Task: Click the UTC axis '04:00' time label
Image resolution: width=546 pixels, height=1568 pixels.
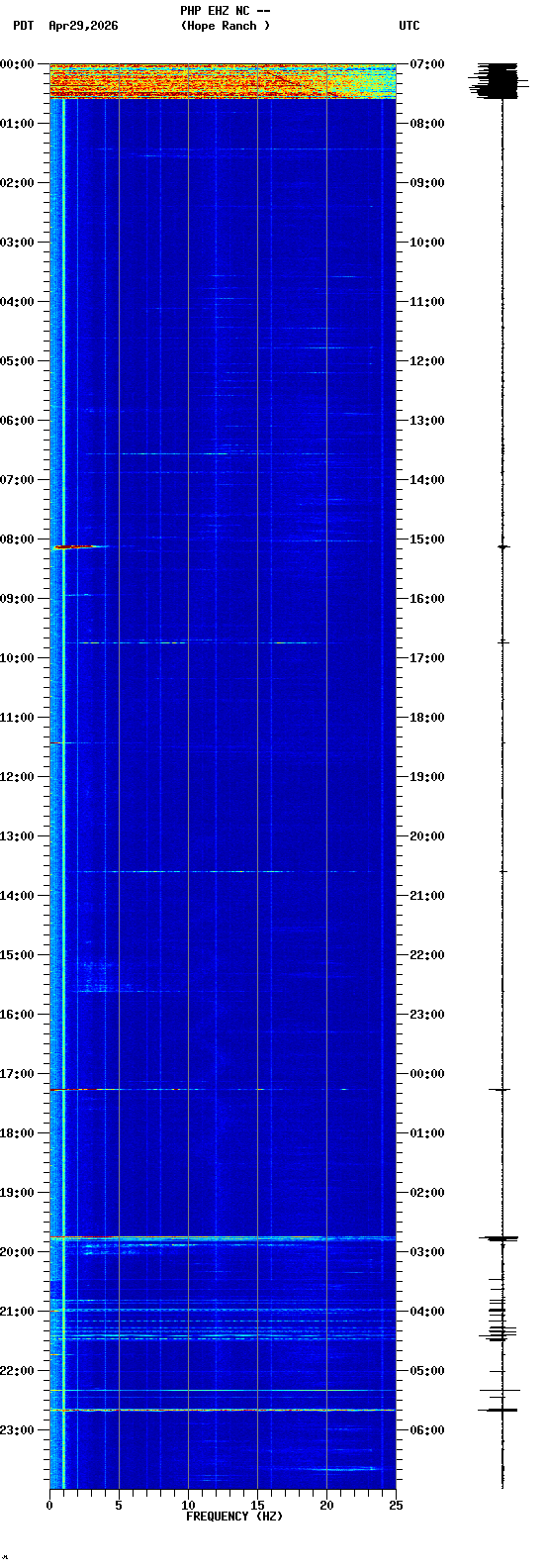Action: 427,1312
